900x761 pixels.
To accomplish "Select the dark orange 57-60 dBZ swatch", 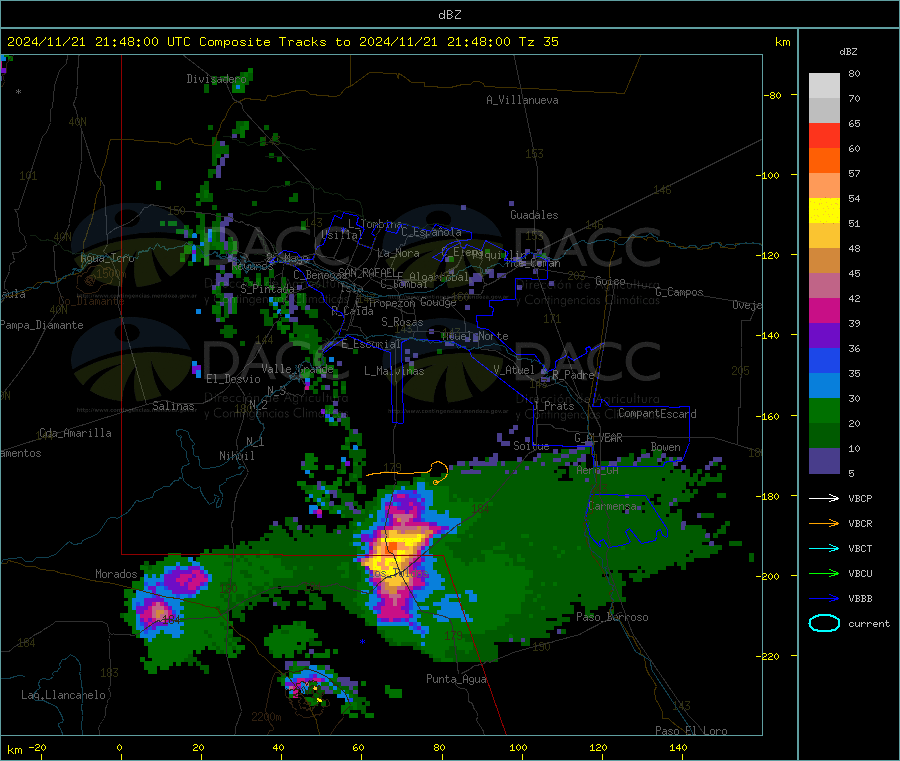I will click(x=824, y=161).
